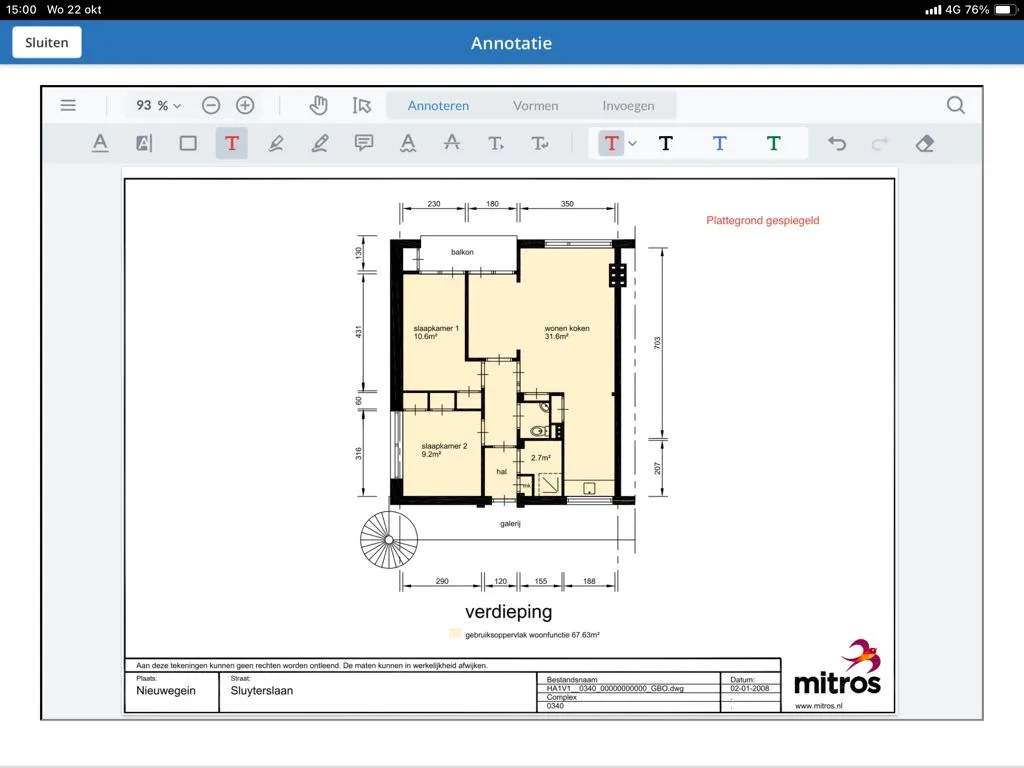Toggle the highlighter marker tool
1024x768 pixels.
click(276, 143)
